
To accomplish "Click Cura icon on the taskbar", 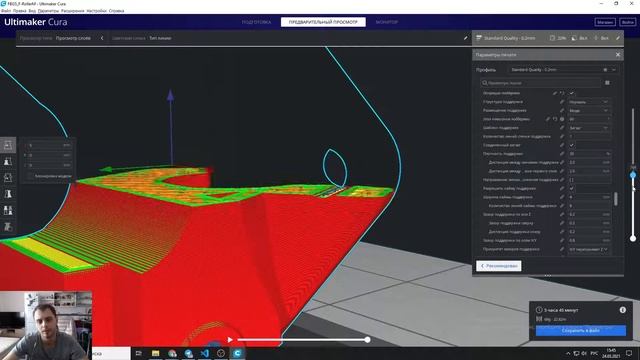I will pyautogui.click(x=237, y=353).
